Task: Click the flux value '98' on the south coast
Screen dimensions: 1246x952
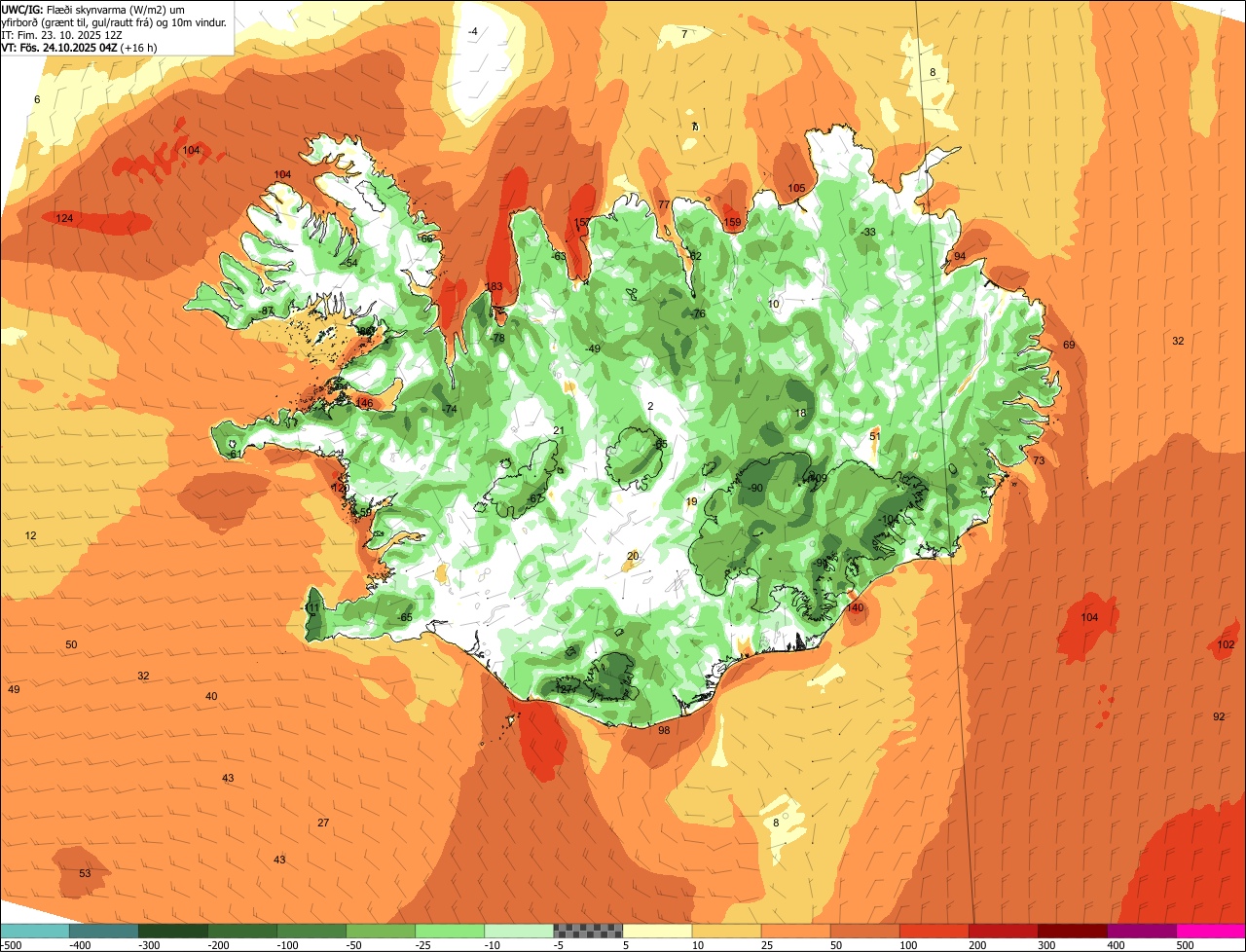Action: (x=664, y=730)
